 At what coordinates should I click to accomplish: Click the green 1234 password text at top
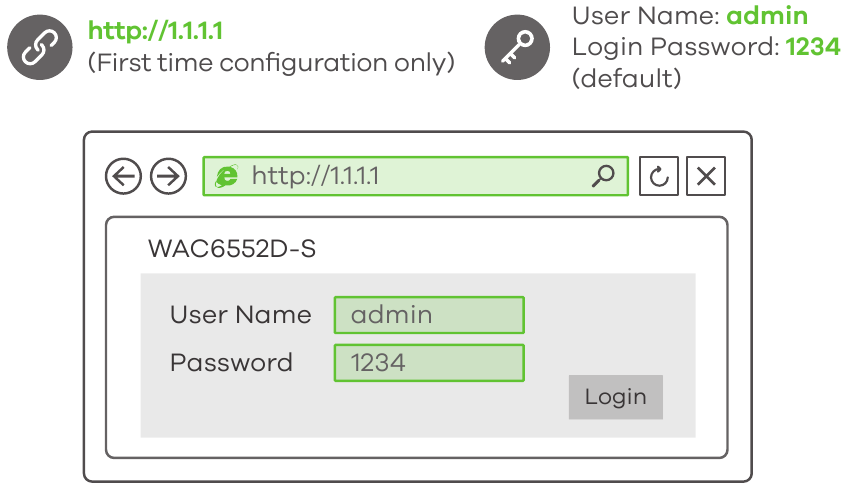pos(813,46)
